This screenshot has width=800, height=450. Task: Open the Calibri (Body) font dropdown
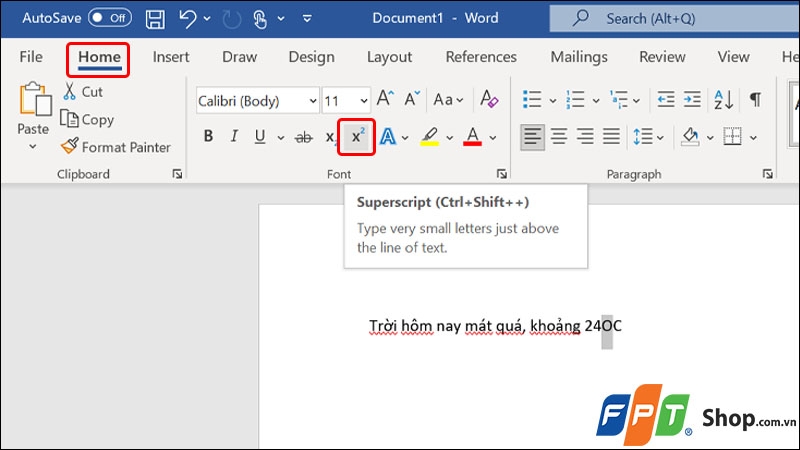[x=313, y=101]
